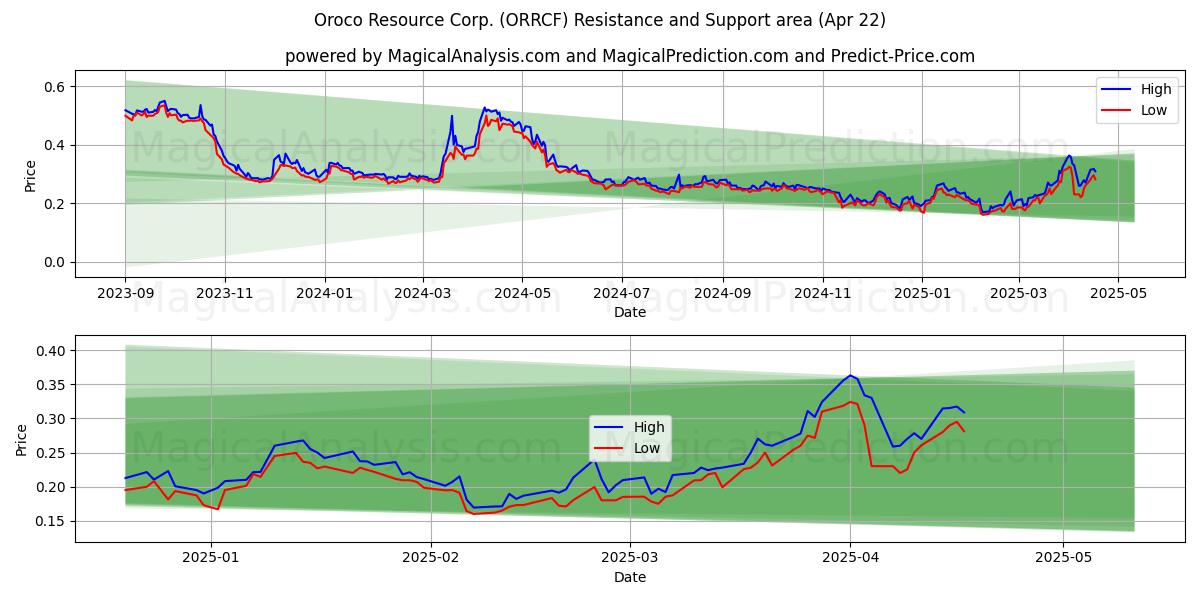Click the 0.25 price tick on bottom chart

(51, 453)
